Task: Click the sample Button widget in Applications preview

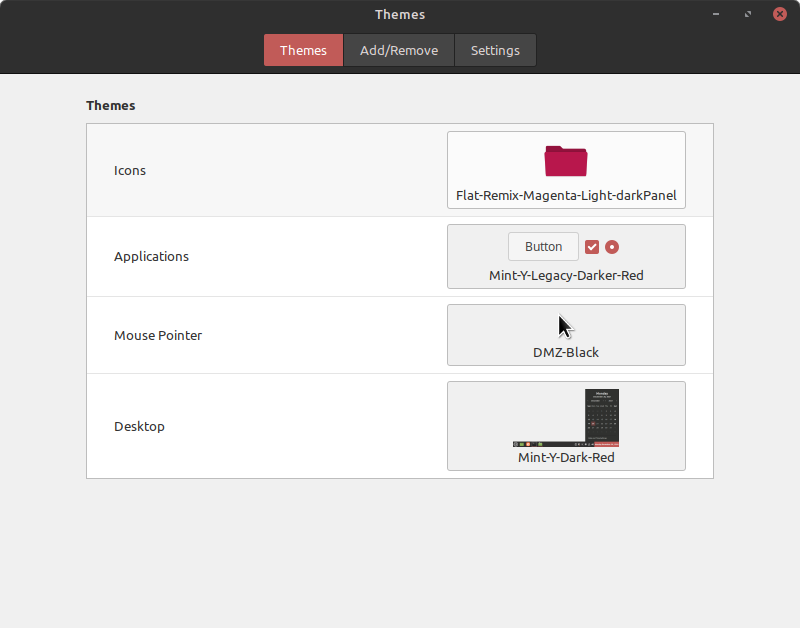Action: (x=543, y=246)
